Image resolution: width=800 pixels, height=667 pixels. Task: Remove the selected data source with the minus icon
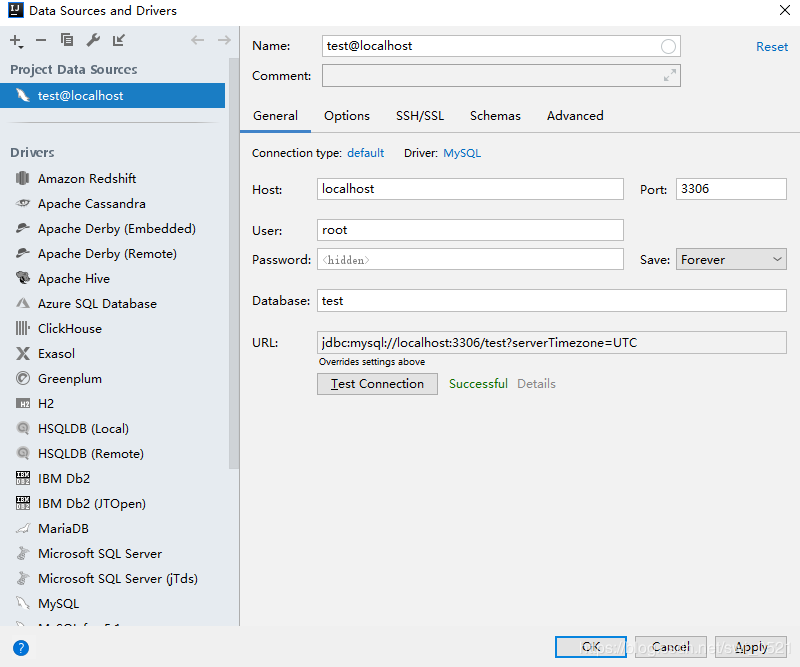click(41, 40)
